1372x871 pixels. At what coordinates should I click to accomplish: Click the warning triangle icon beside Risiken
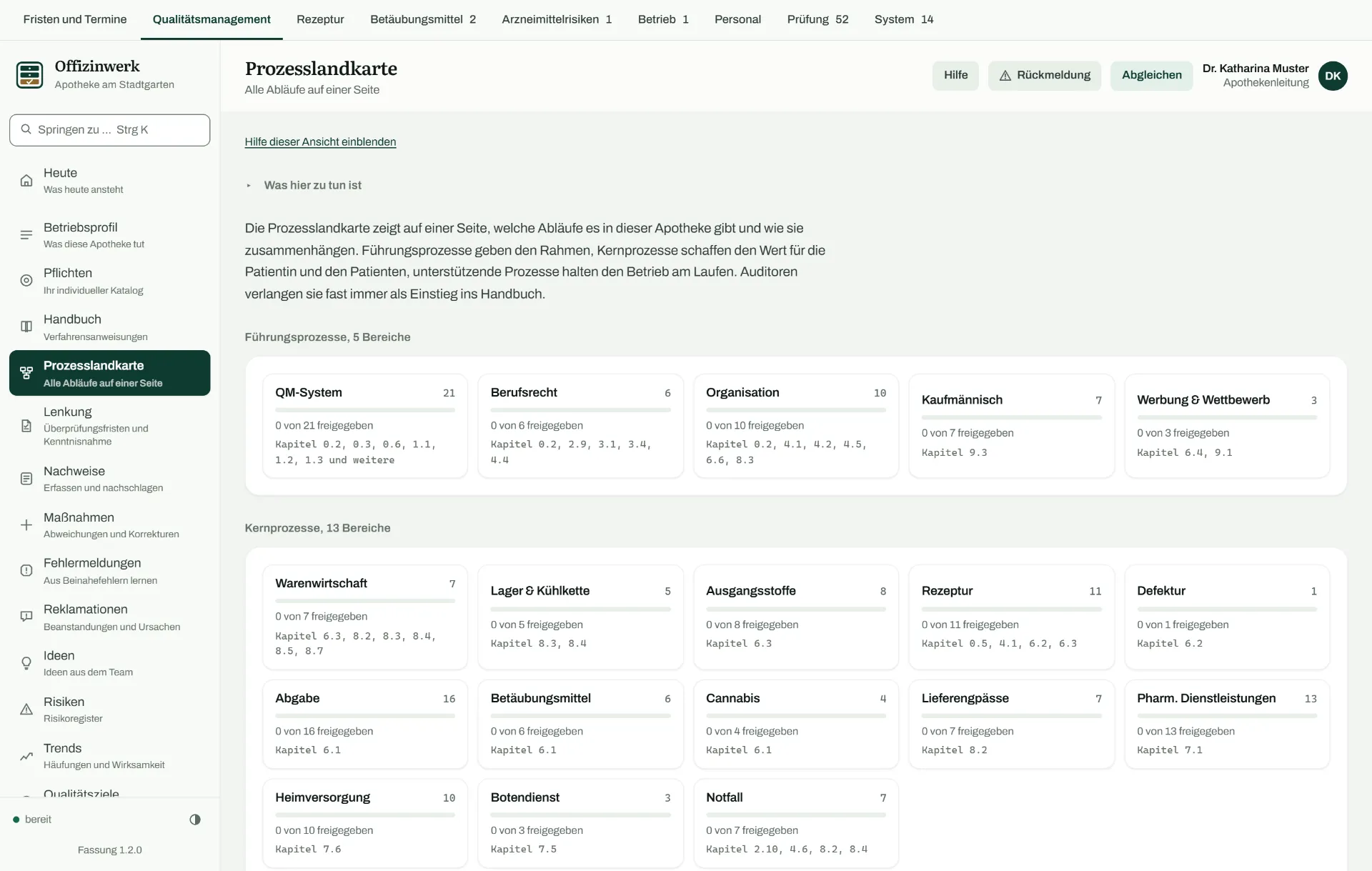pyautogui.click(x=26, y=710)
